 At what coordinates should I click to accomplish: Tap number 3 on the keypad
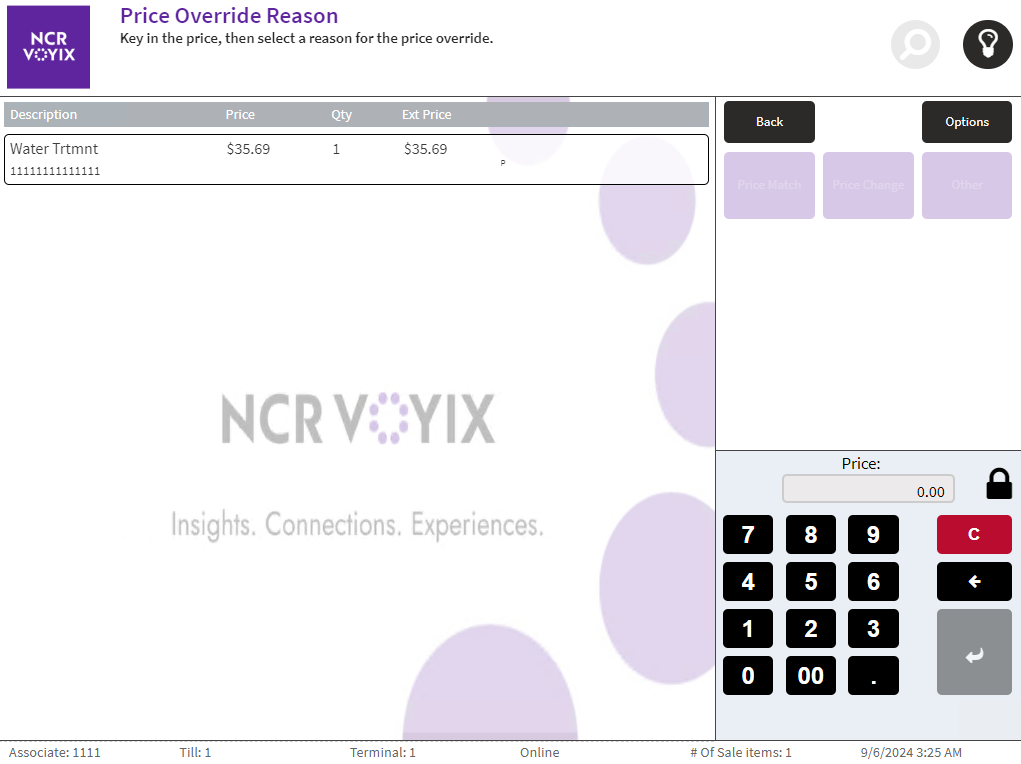[873, 629]
